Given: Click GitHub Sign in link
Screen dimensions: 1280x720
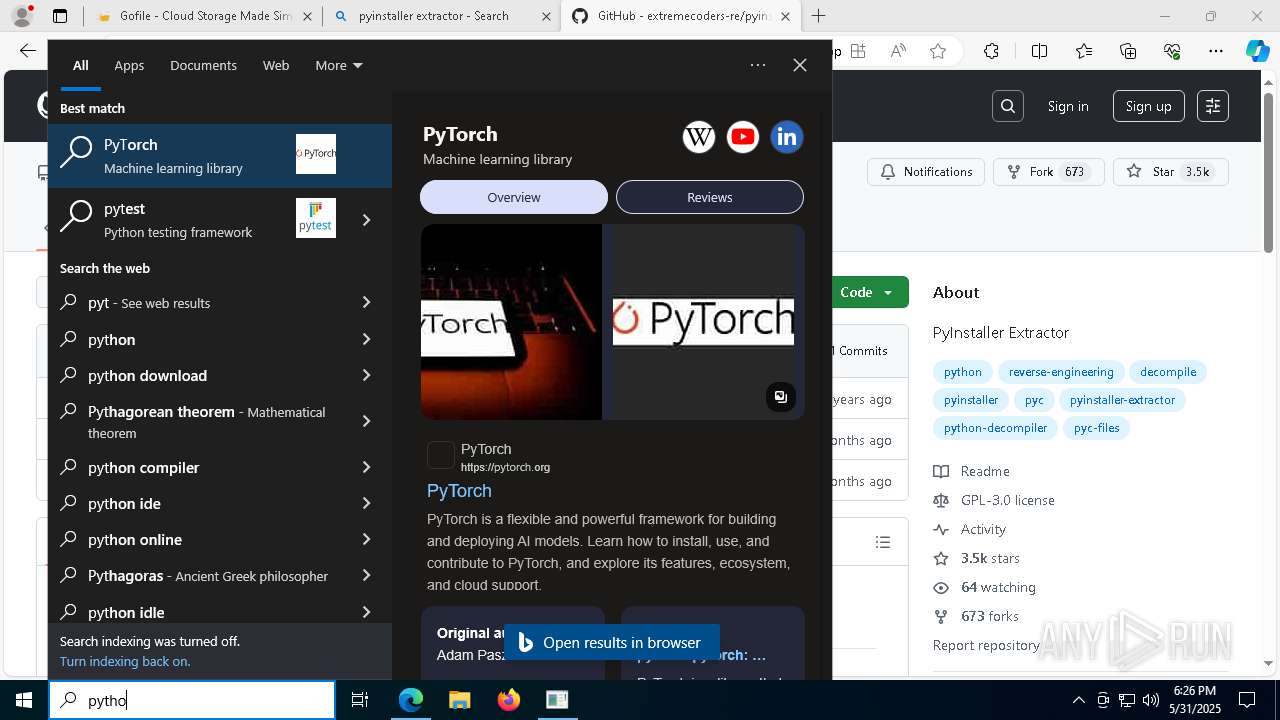Looking at the screenshot, I should tap(1068, 106).
